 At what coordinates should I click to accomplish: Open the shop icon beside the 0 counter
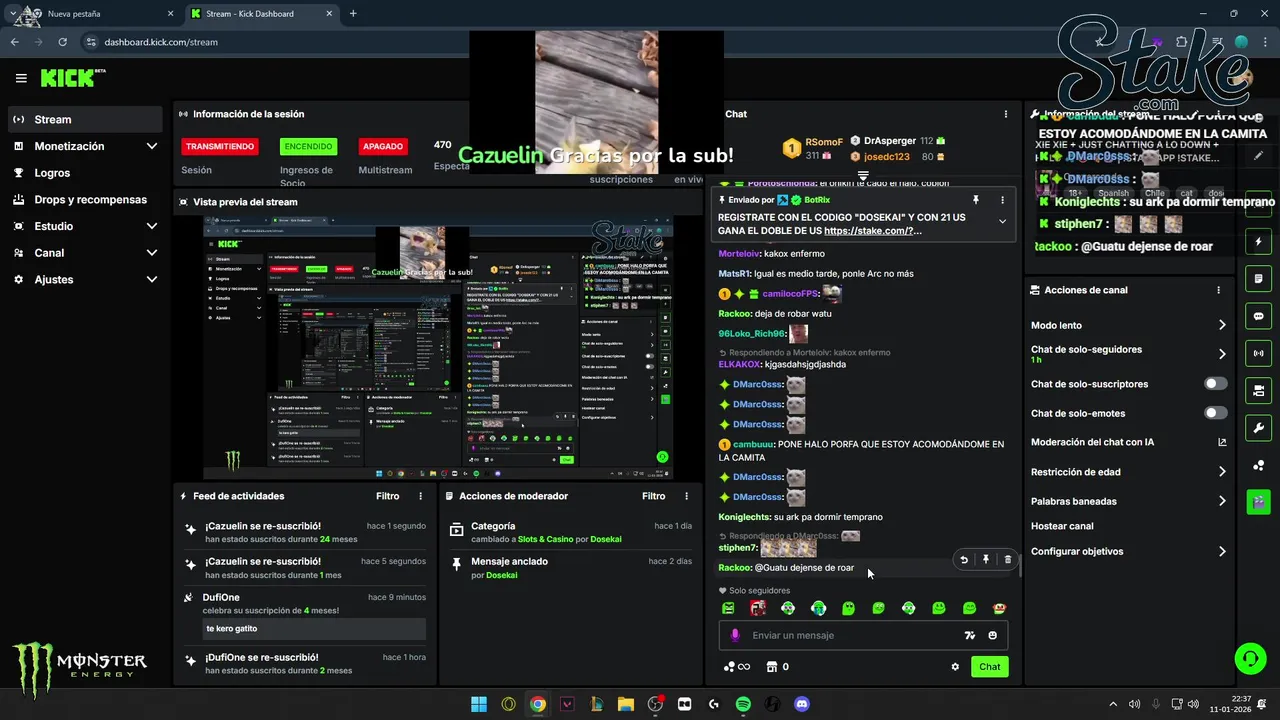(772, 667)
